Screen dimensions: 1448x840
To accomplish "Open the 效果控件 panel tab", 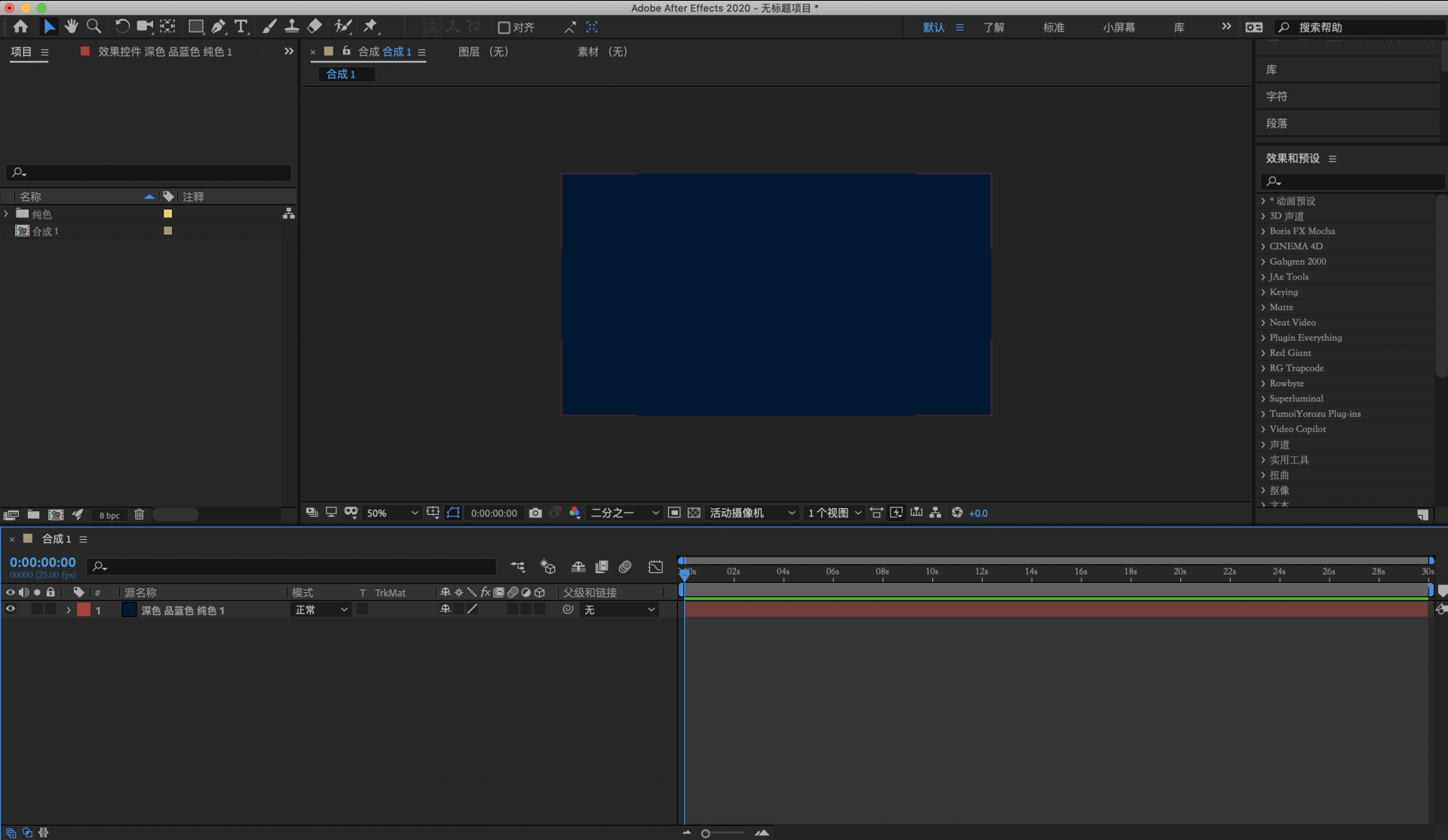I will (x=164, y=51).
